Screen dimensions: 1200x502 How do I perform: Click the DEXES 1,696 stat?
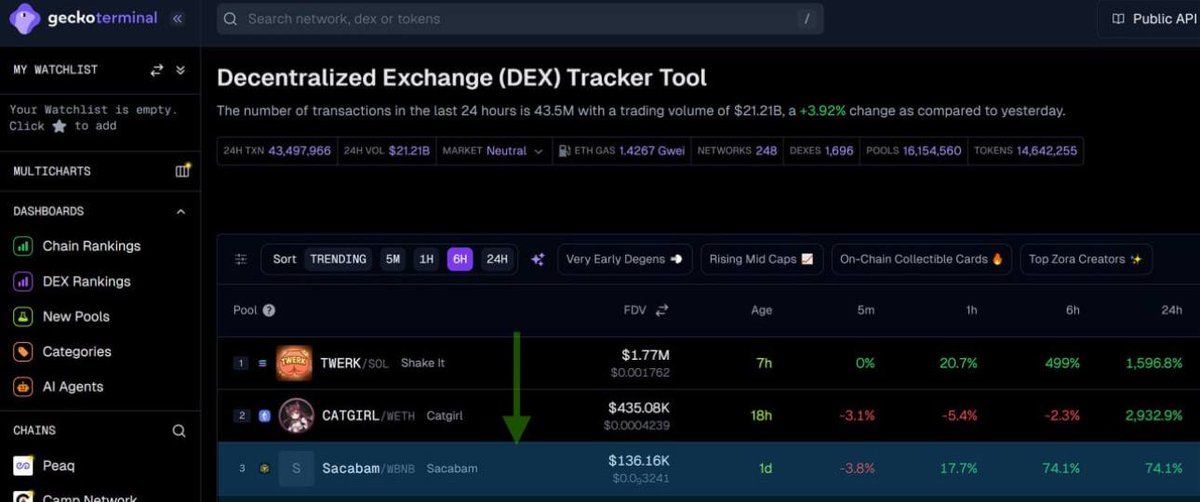point(822,151)
